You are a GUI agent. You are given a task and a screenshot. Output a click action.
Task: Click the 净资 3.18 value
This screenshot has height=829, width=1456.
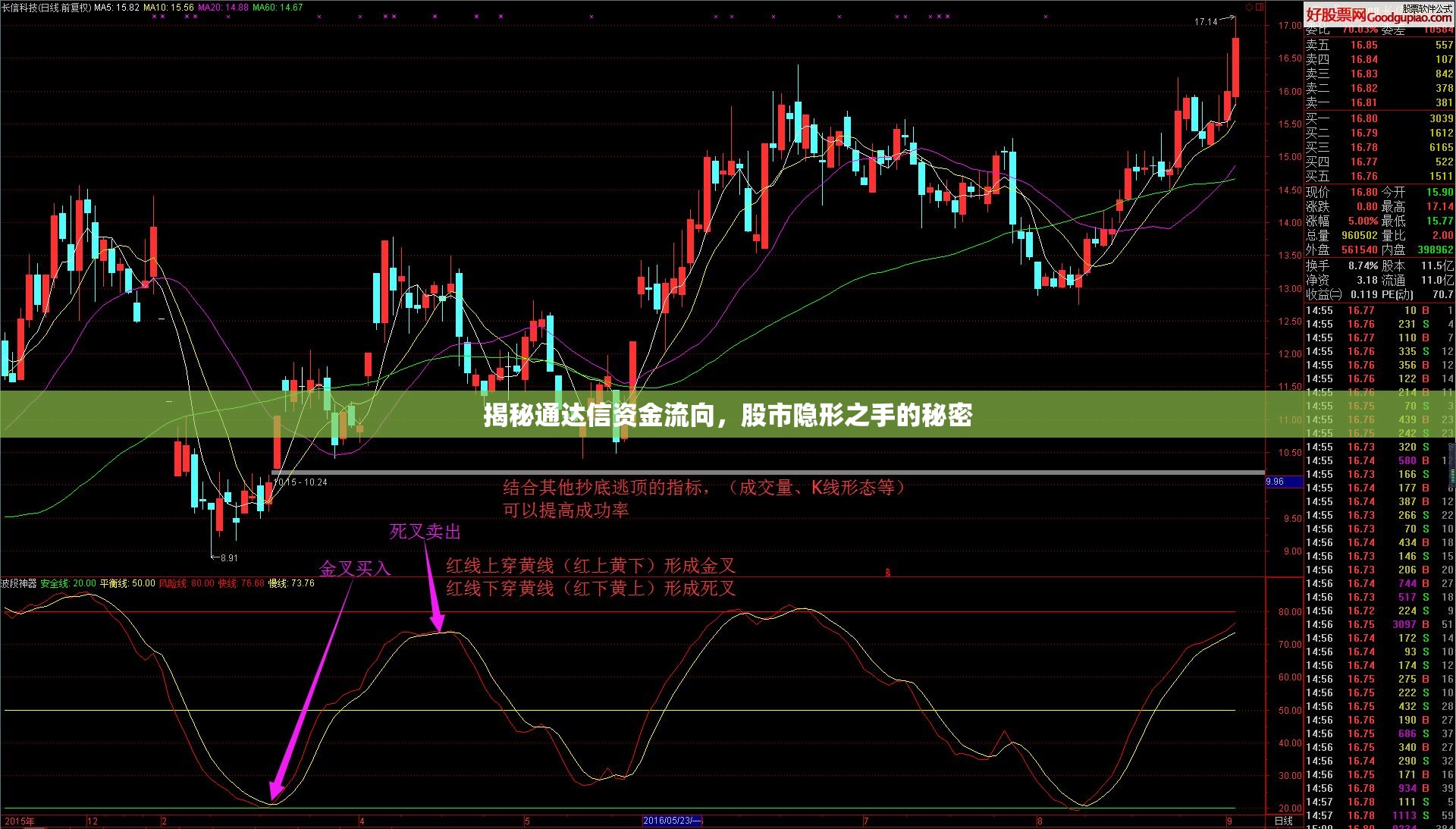click(x=1367, y=281)
